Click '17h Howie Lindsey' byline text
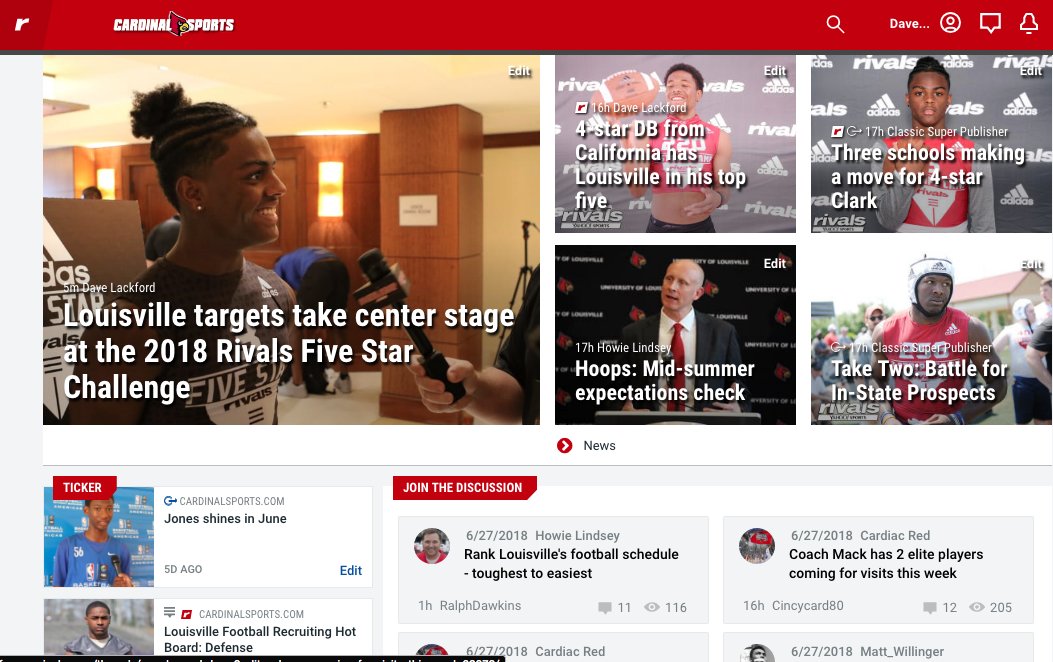This screenshot has width=1053, height=662. click(623, 347)
